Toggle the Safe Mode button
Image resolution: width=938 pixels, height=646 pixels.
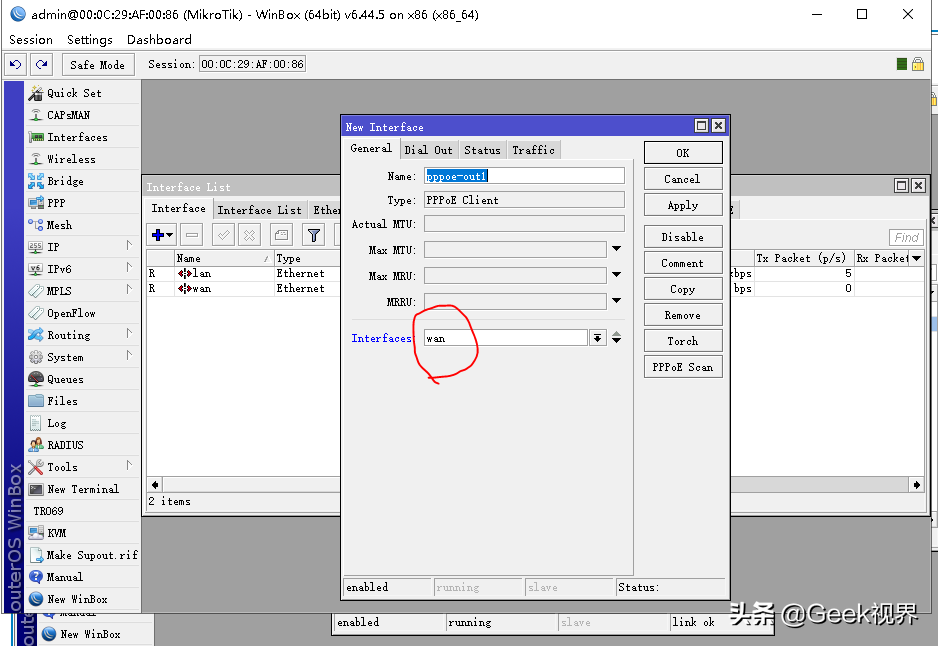pyautogui.click(x=98, y=65)
